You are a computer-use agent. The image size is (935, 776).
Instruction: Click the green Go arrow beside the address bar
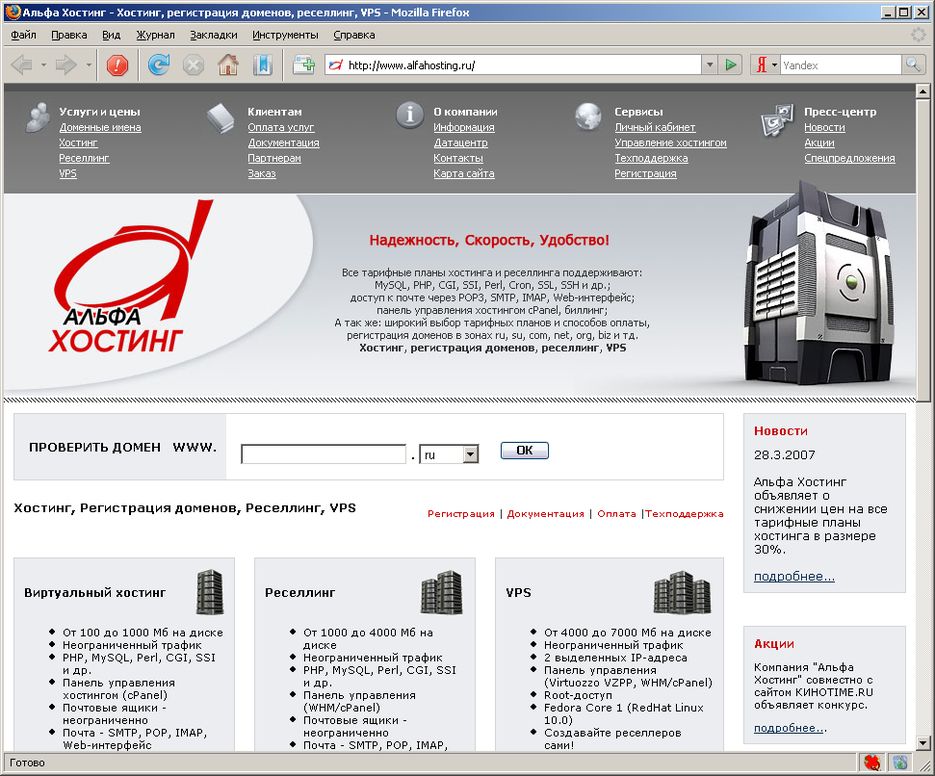coord(730,64)
